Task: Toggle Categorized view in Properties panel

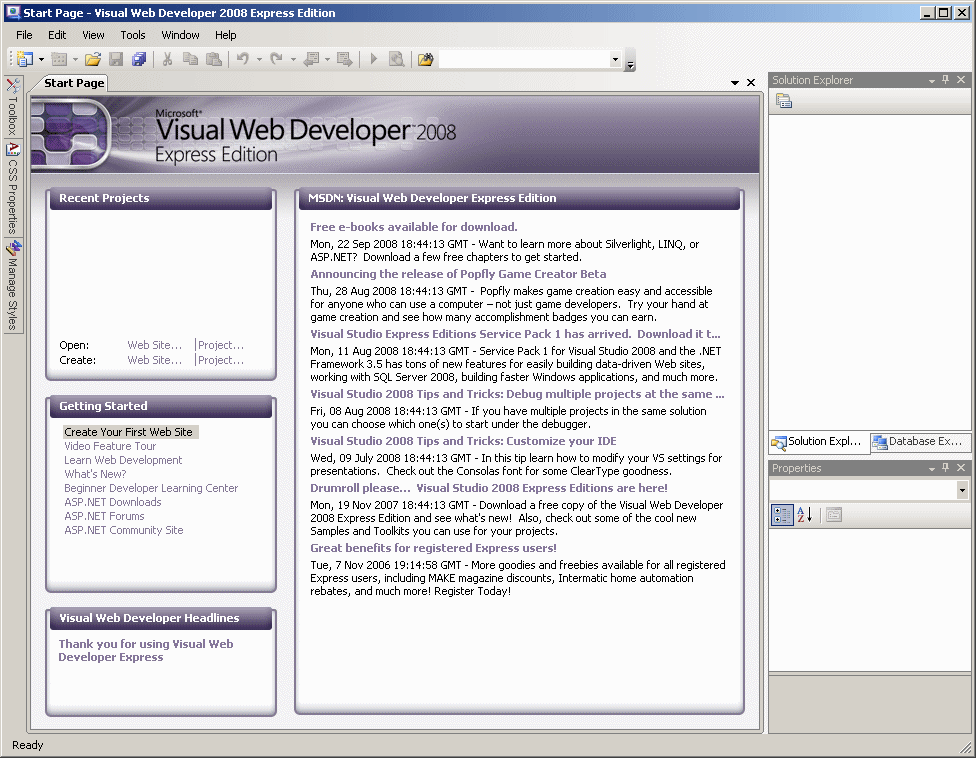Action: pos(782,515)
